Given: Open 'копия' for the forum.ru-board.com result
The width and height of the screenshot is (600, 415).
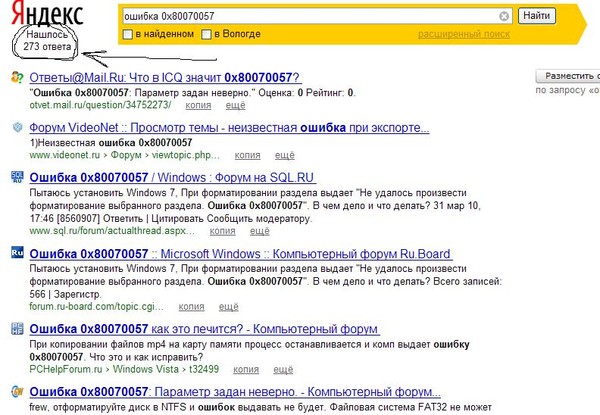Looking at the screenshot, I should point(191,307).
